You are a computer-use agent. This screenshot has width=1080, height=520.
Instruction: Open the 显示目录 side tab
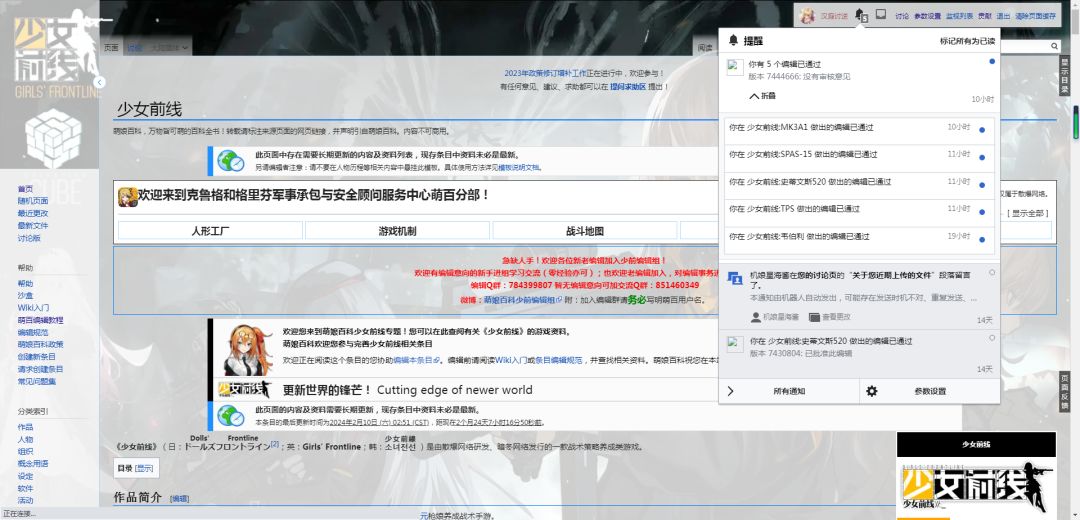1064,75
